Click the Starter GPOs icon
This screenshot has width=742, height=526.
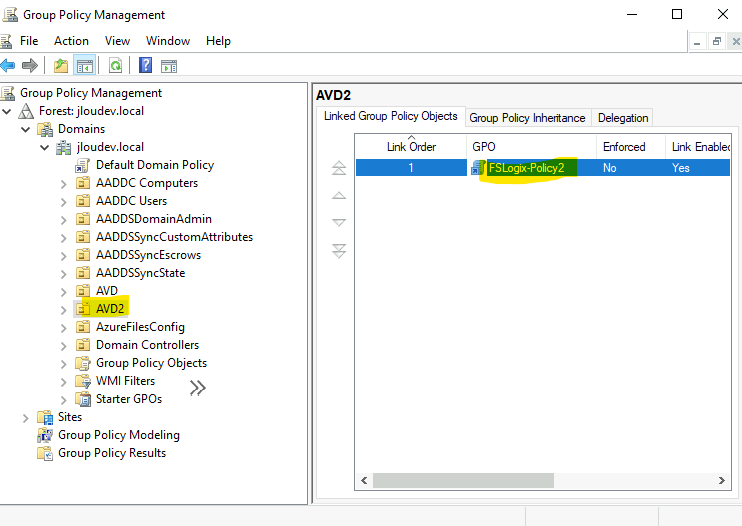83,399
